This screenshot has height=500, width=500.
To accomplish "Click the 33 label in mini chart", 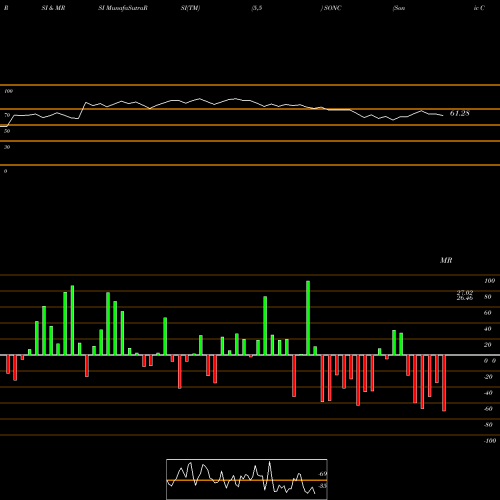I will [x=323, y=486].
